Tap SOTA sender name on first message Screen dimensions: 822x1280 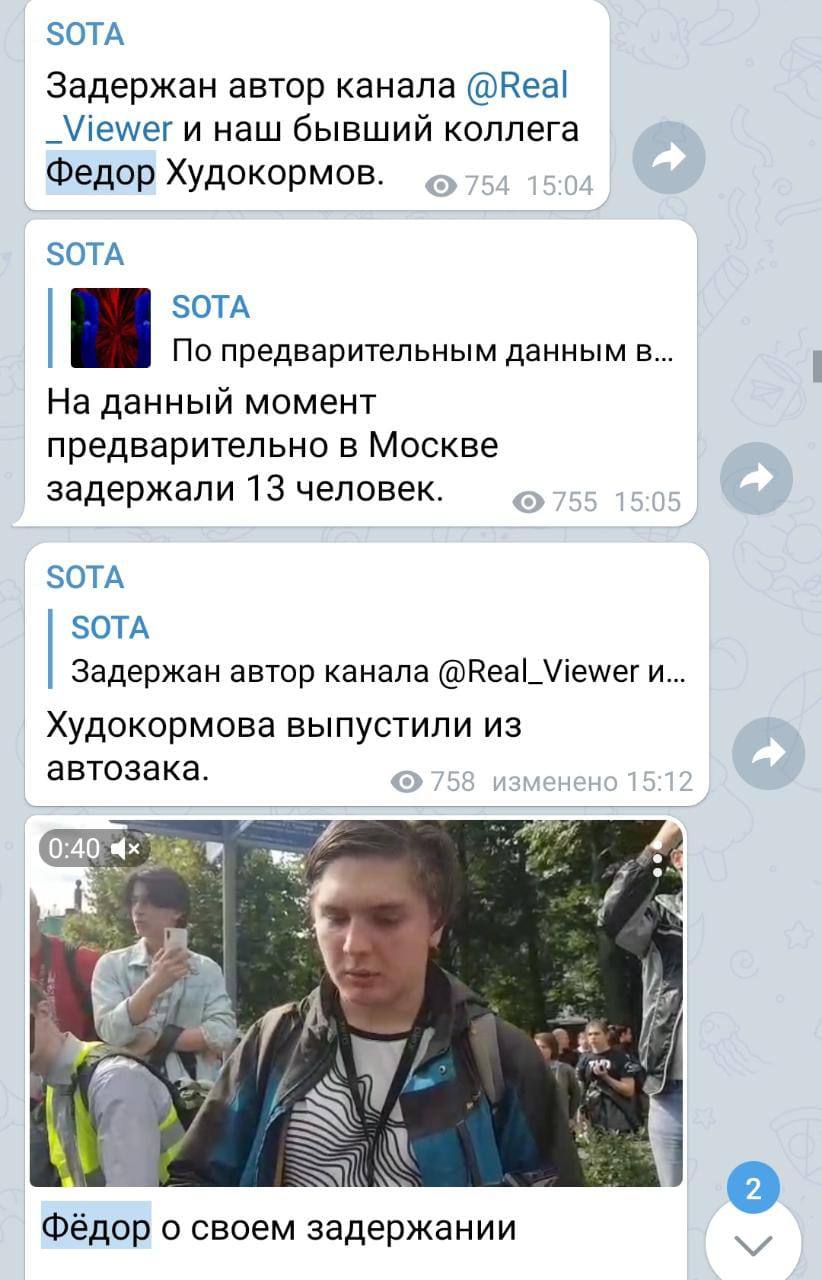pos(85,34)
